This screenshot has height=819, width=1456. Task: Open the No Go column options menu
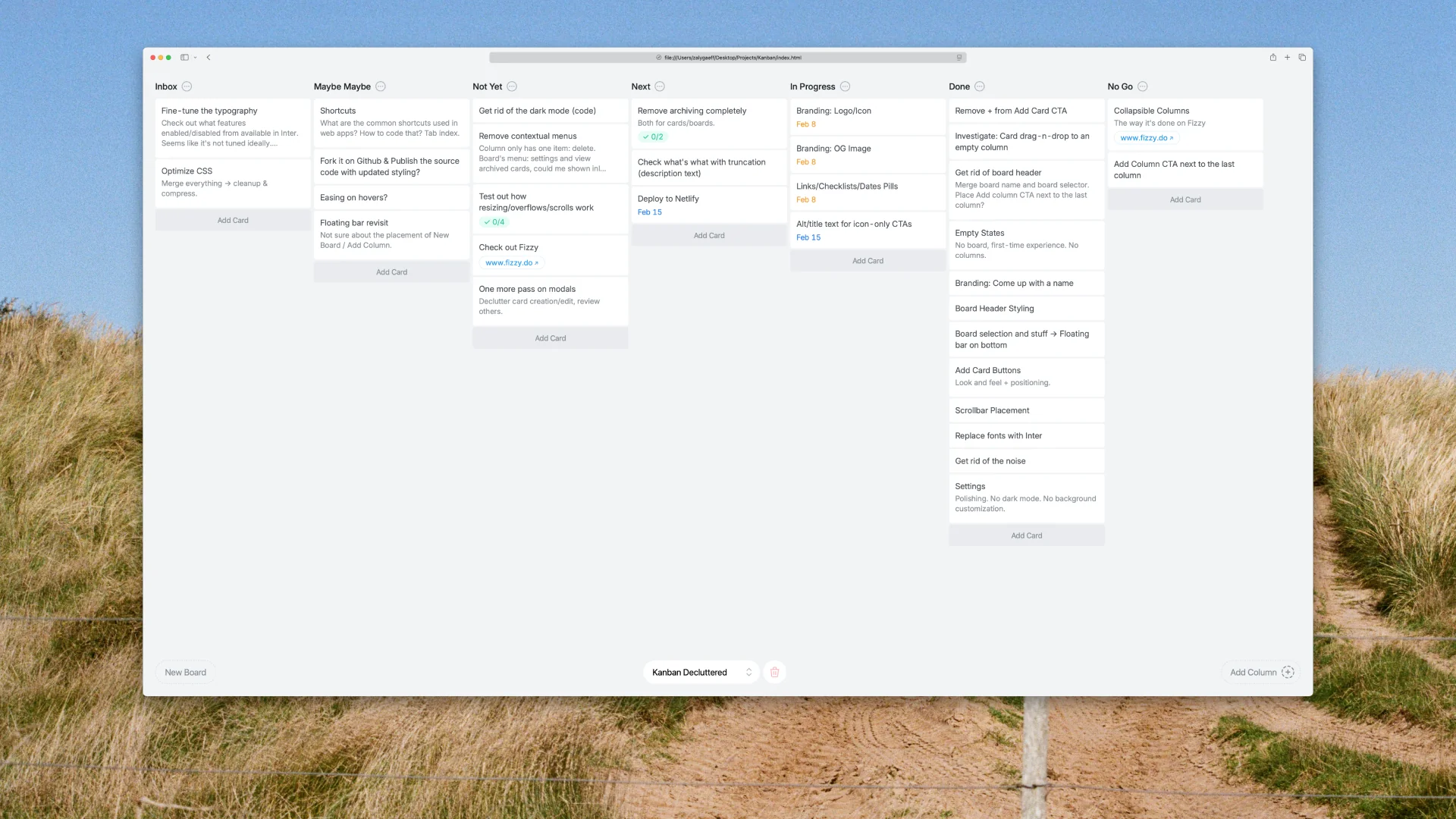click(x=1143, y=86)
